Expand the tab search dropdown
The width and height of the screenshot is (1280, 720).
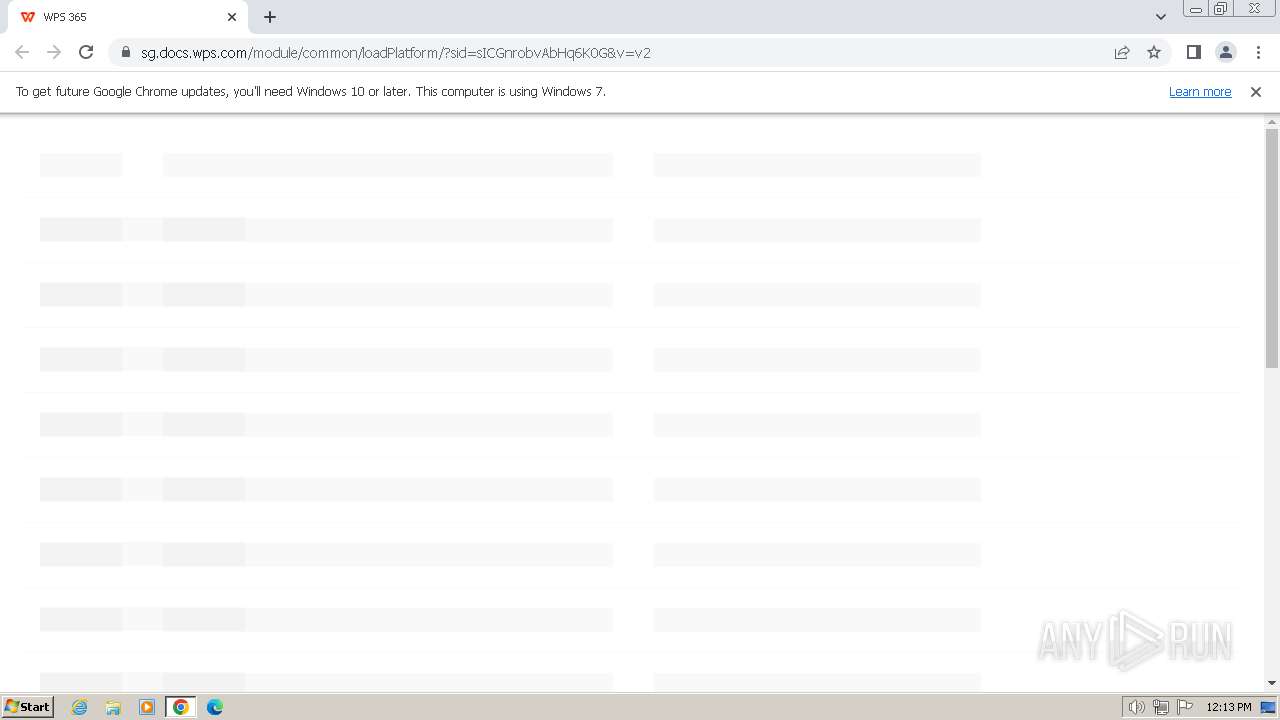(1161, 17)
